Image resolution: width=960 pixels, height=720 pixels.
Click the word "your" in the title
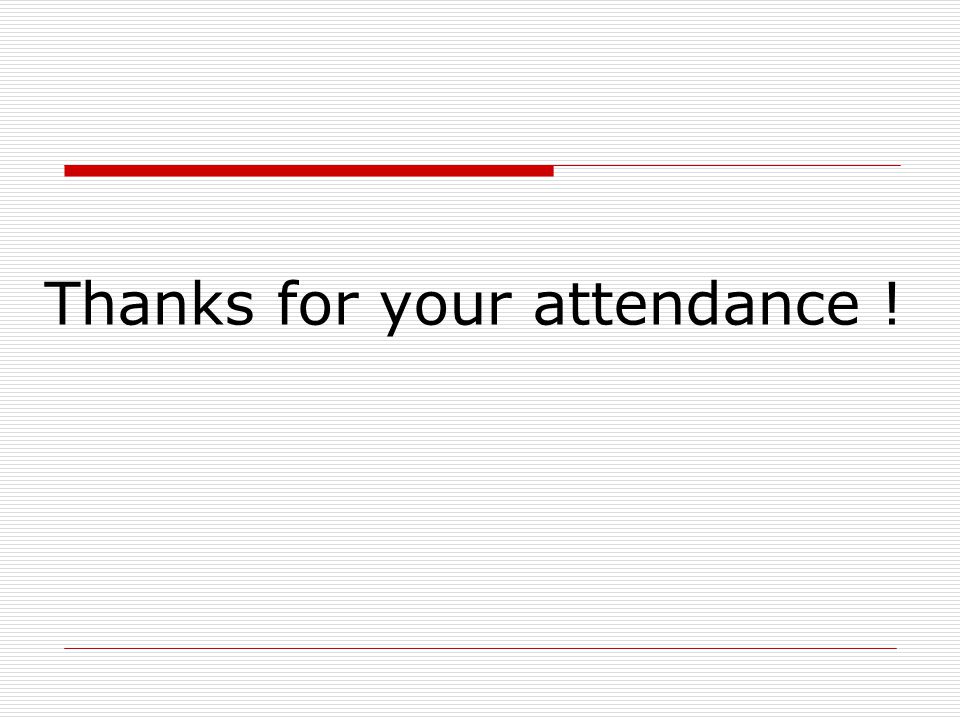pos(446,307)
